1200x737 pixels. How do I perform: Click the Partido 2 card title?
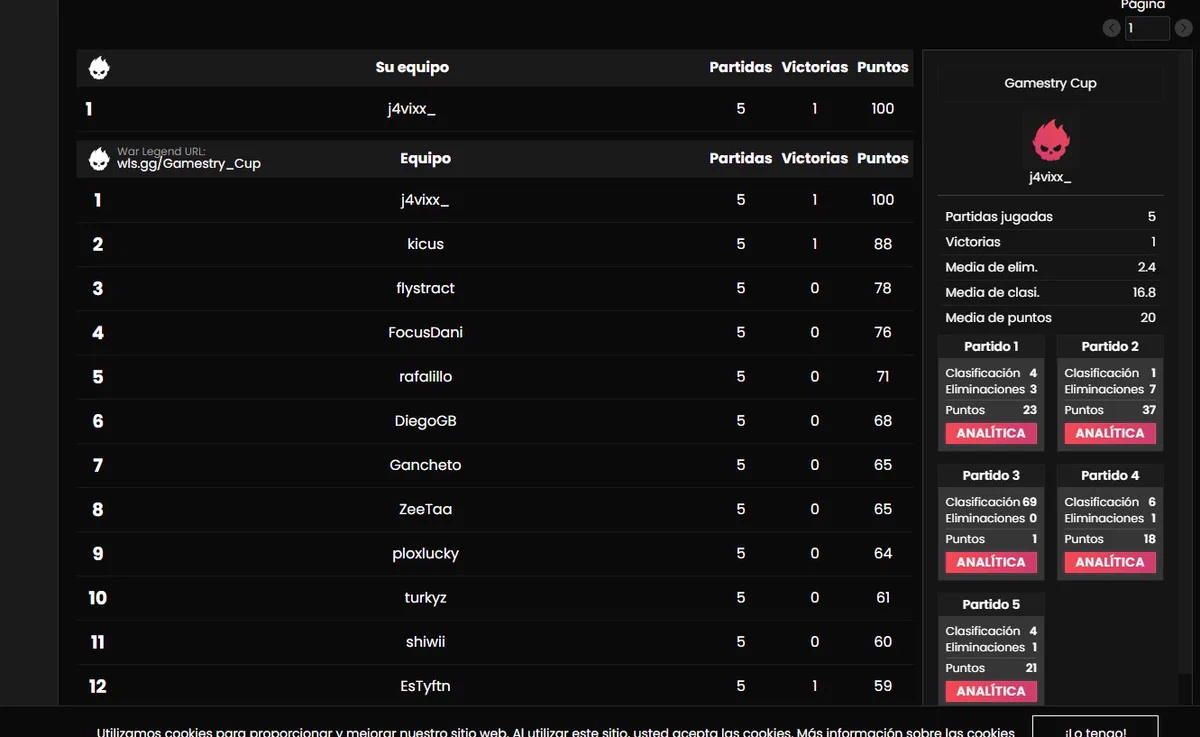tap(1110, 346)
